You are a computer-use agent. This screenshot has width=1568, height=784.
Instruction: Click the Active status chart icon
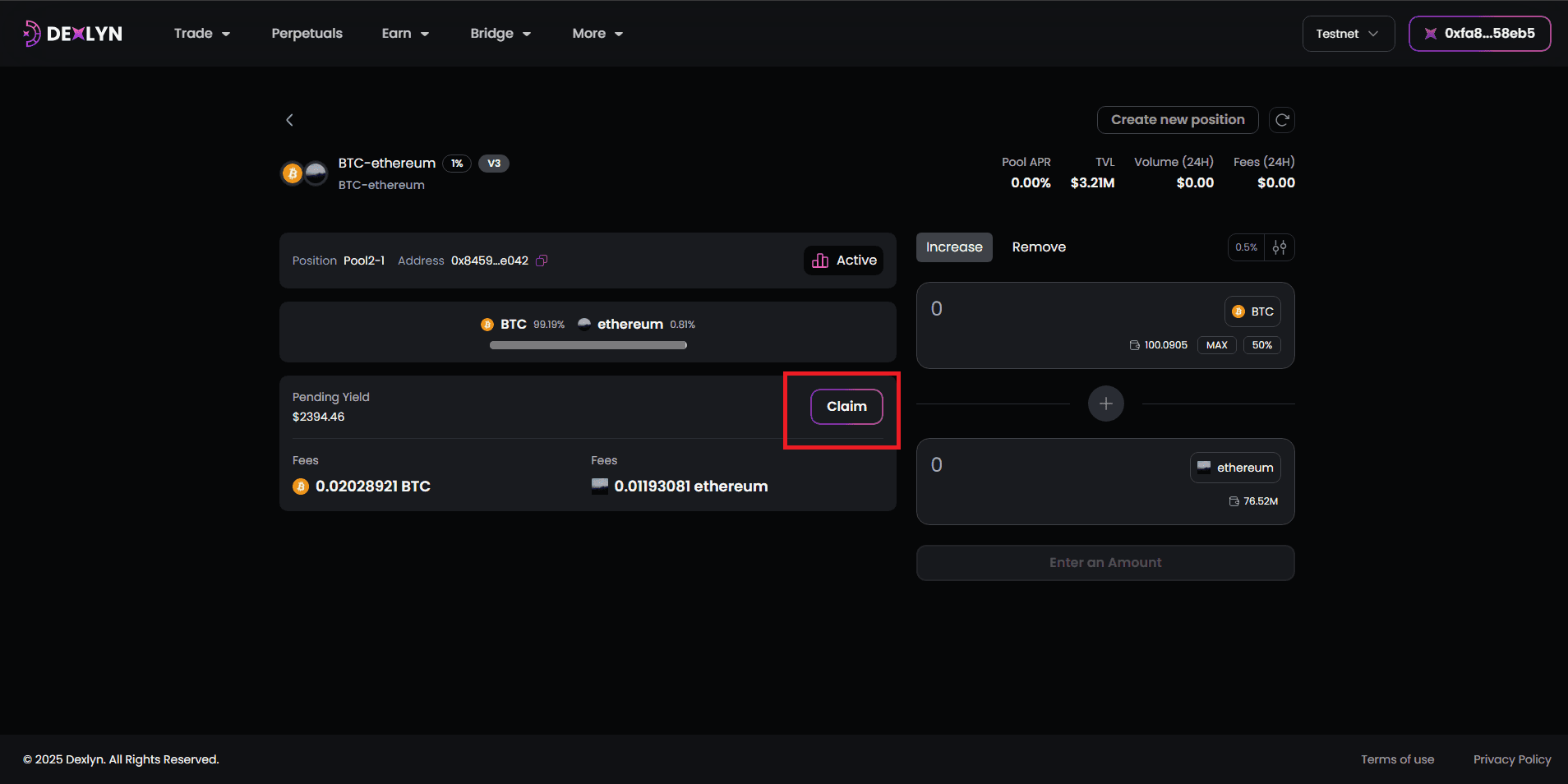coord(819,261)
